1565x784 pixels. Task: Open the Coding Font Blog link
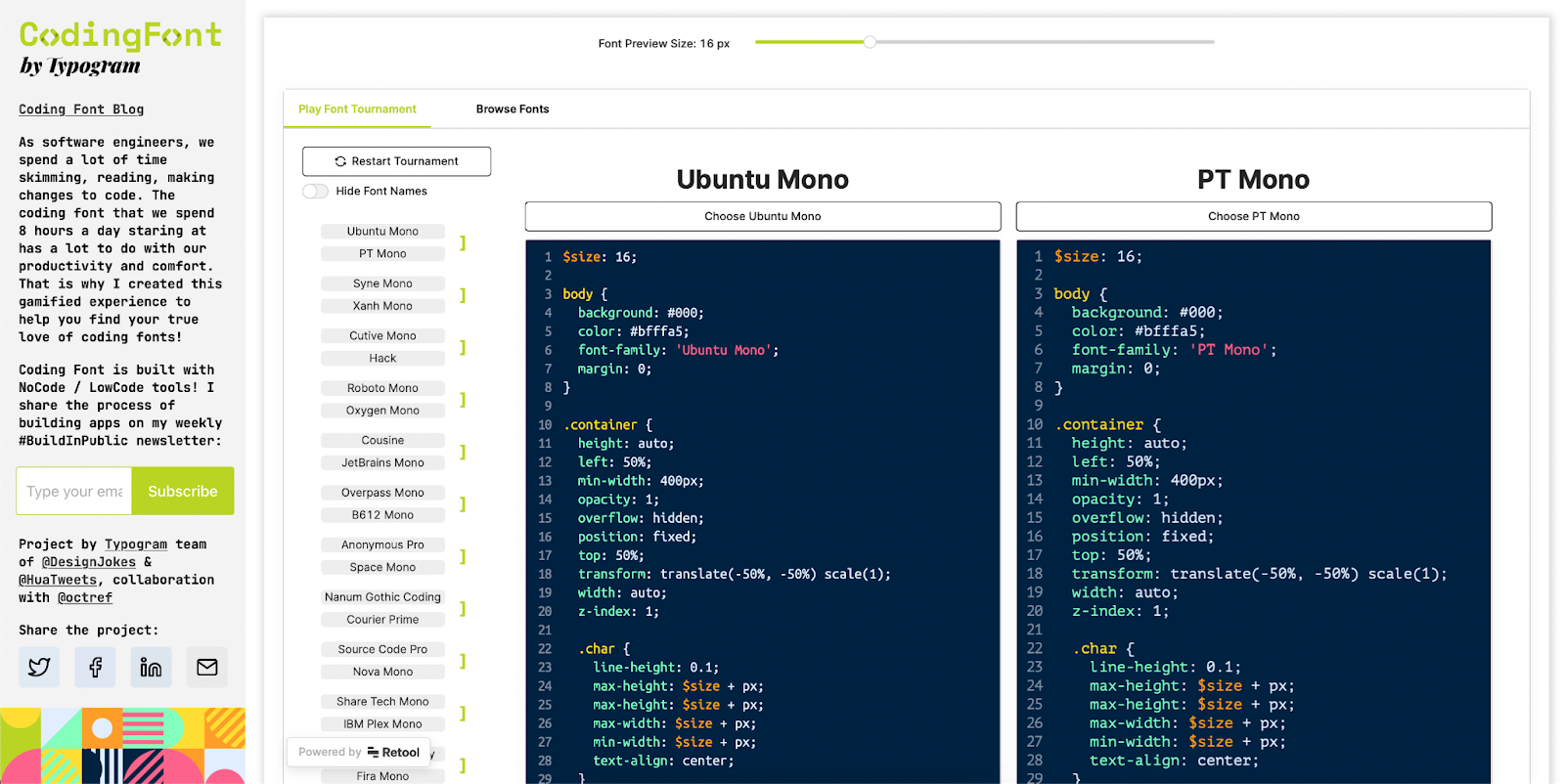81,109
